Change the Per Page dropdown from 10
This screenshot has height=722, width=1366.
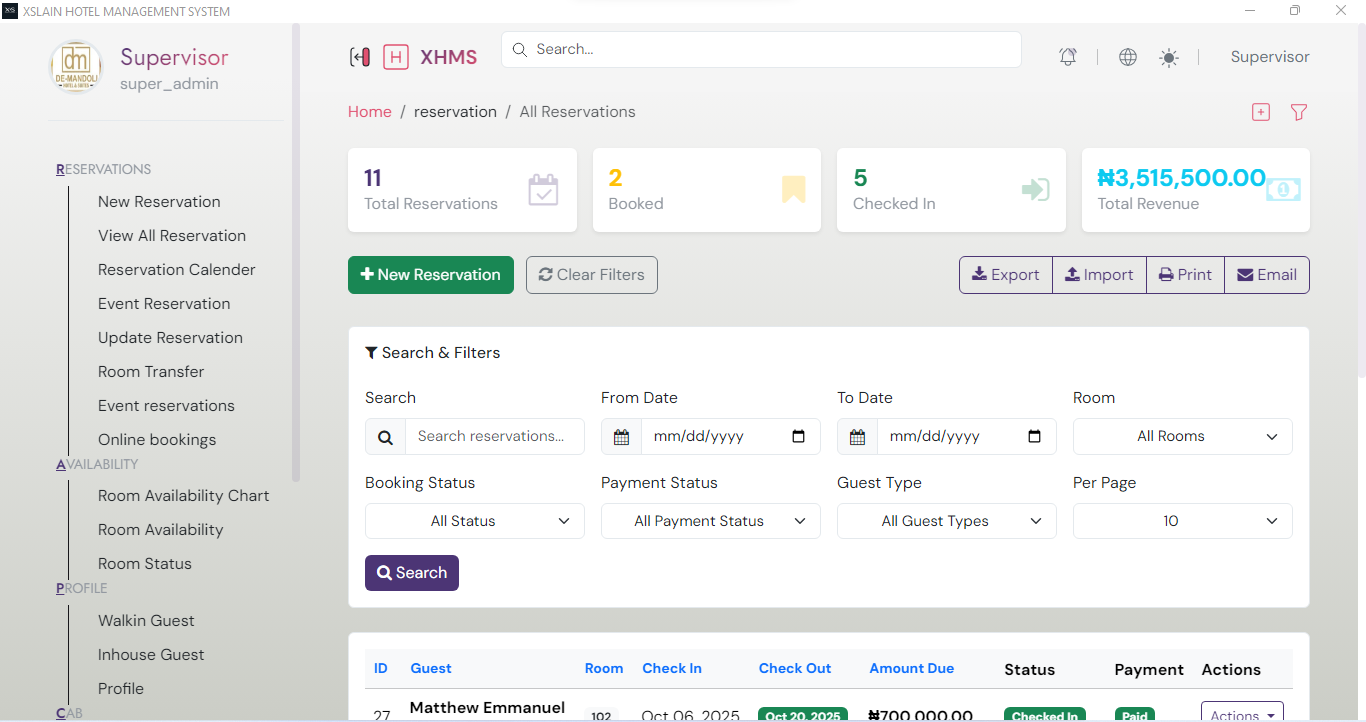[1182, 520]
